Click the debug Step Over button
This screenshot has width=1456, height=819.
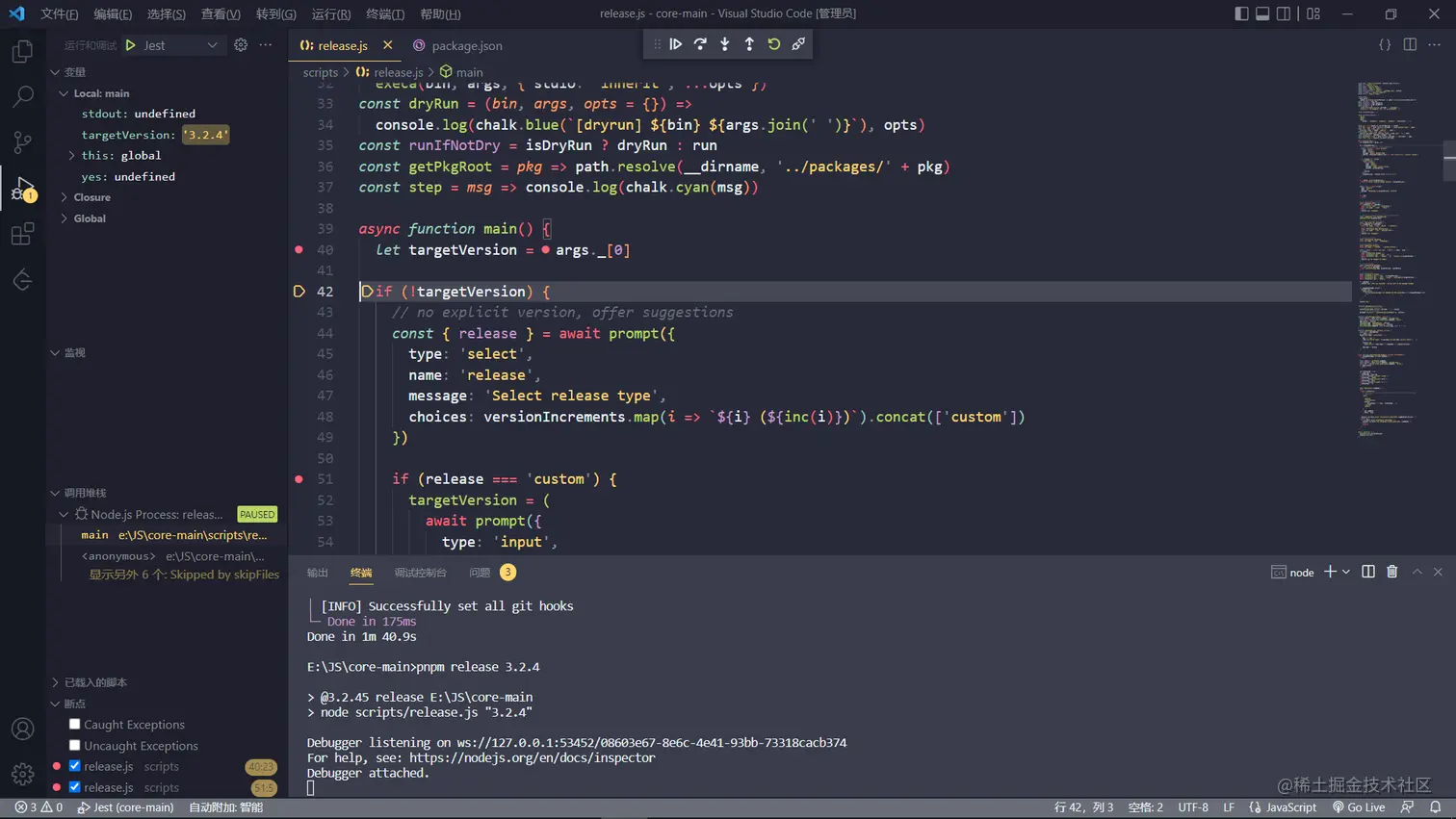pos(700,44)
